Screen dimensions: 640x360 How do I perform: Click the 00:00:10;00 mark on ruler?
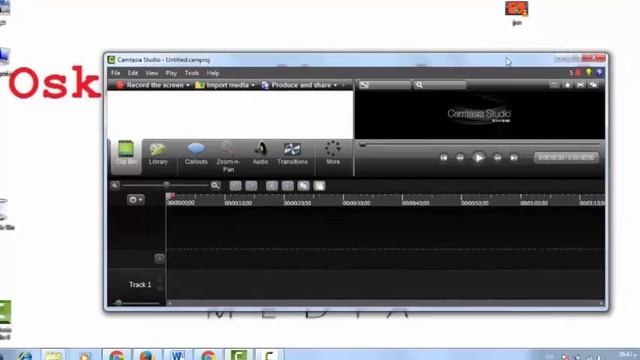[x=238, y=203]
